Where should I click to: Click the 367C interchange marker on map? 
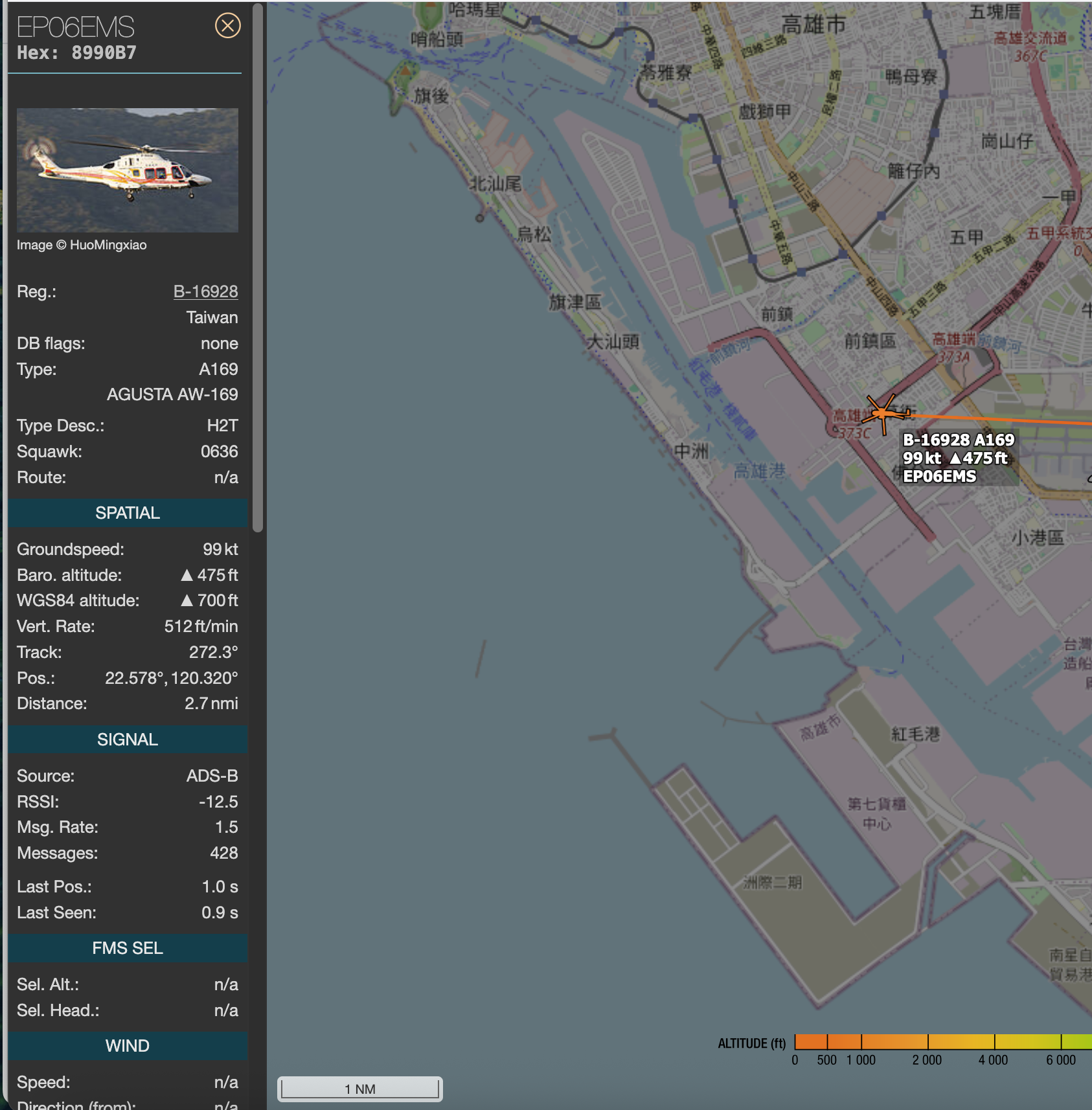click(1030, 56)
